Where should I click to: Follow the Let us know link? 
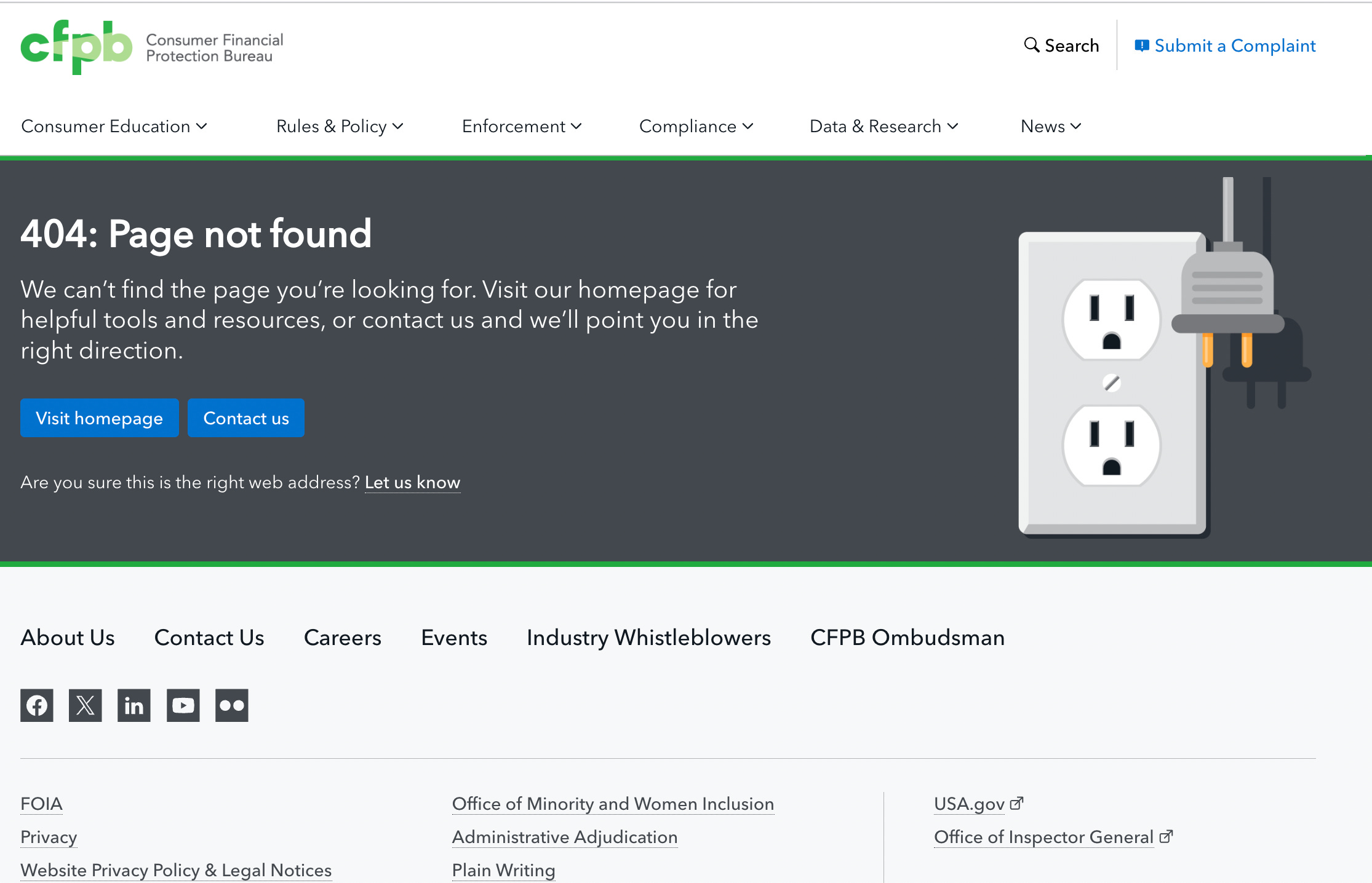[412, 482]
